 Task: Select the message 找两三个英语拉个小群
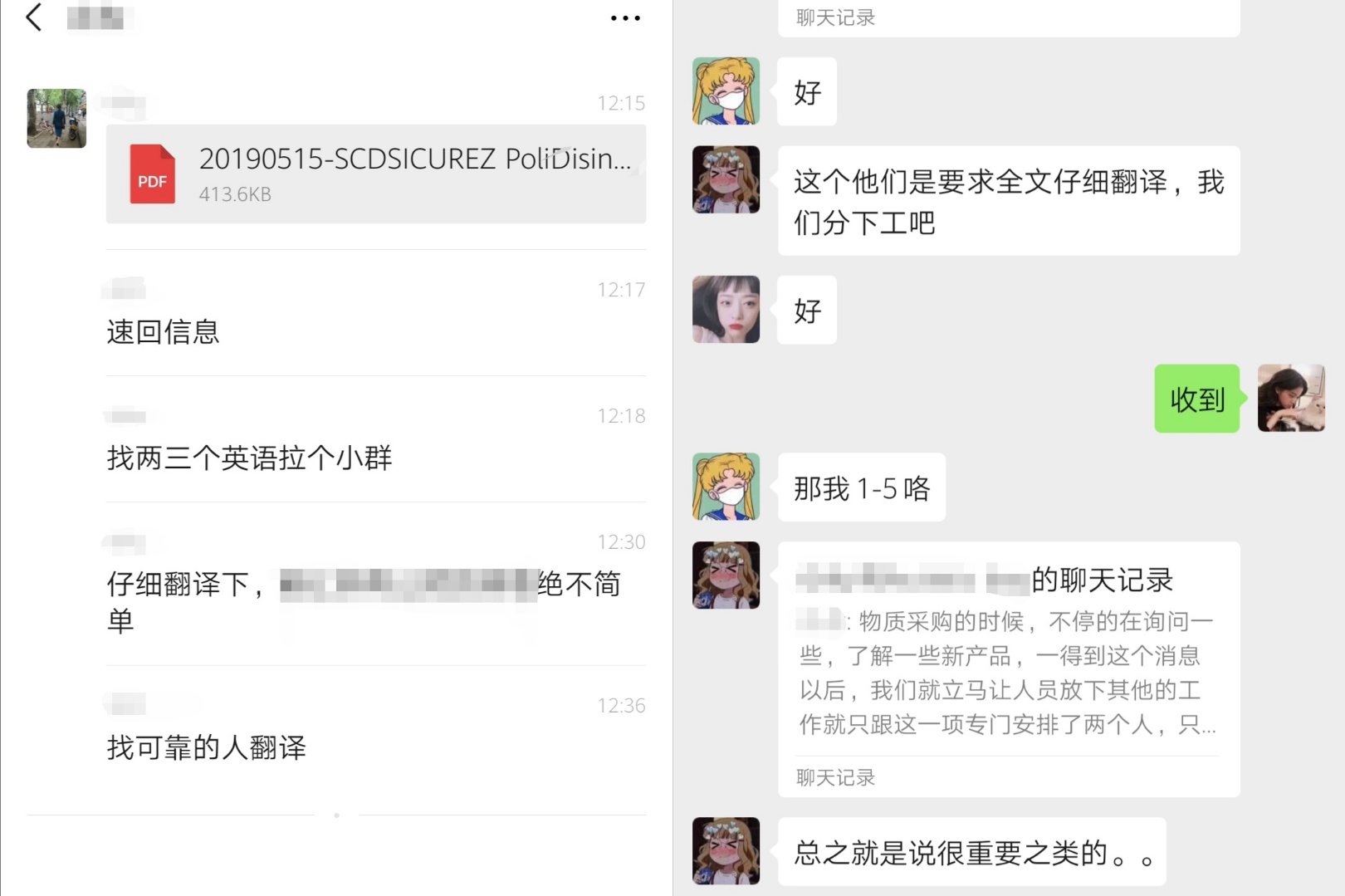[249, 458]
